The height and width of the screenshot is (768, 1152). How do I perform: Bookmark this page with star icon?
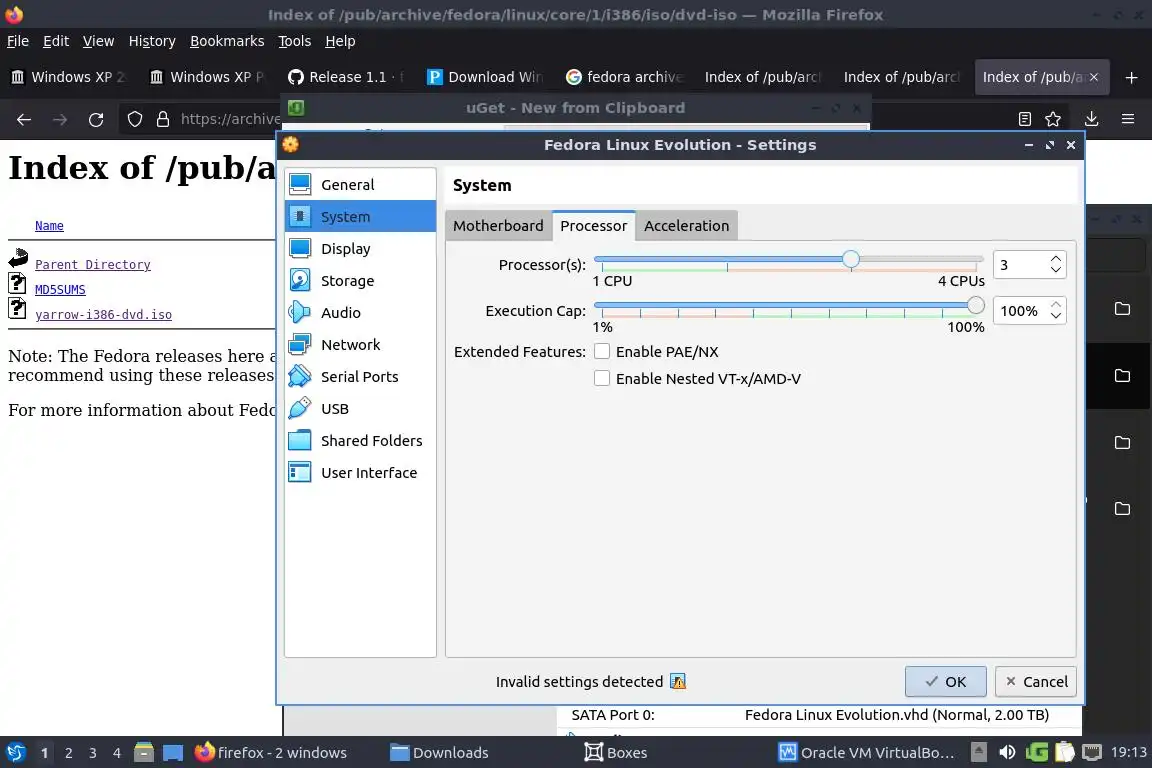pos(1053,119)
